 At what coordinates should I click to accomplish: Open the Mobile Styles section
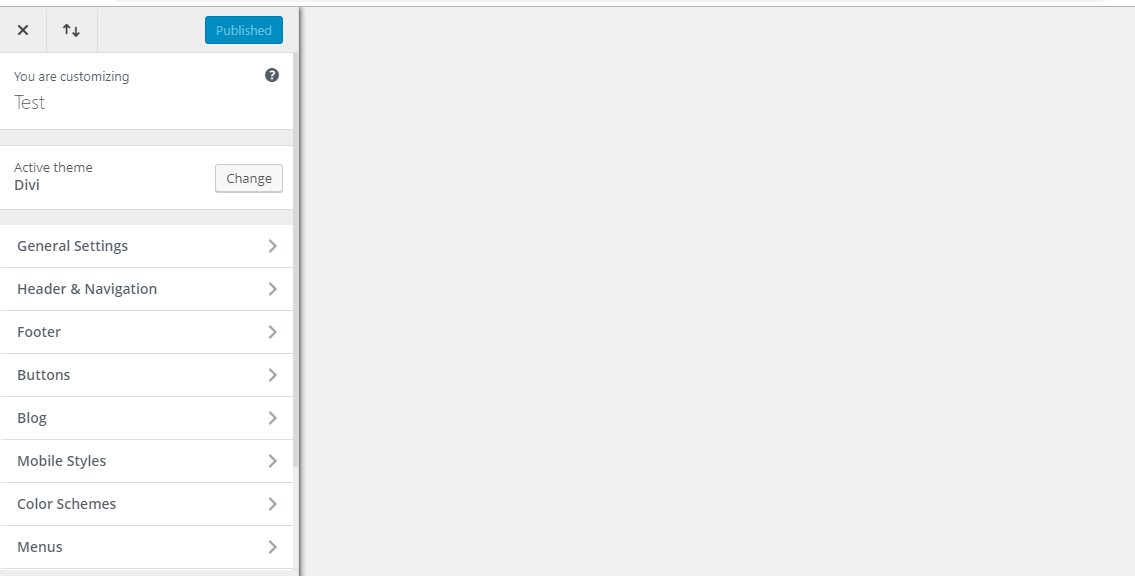(x=147, y=461)
